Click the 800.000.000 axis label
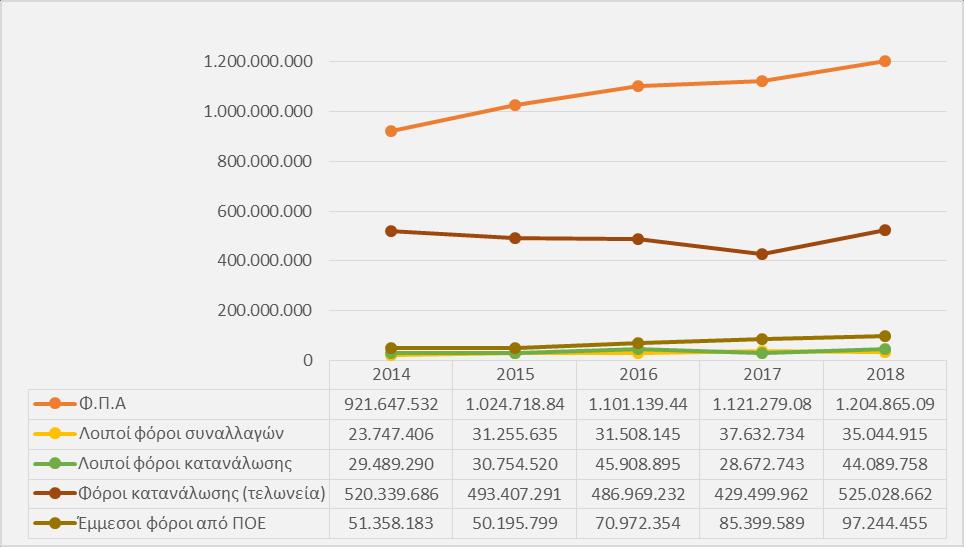Viewport: 964px width, 547px height. coord(264,162)
